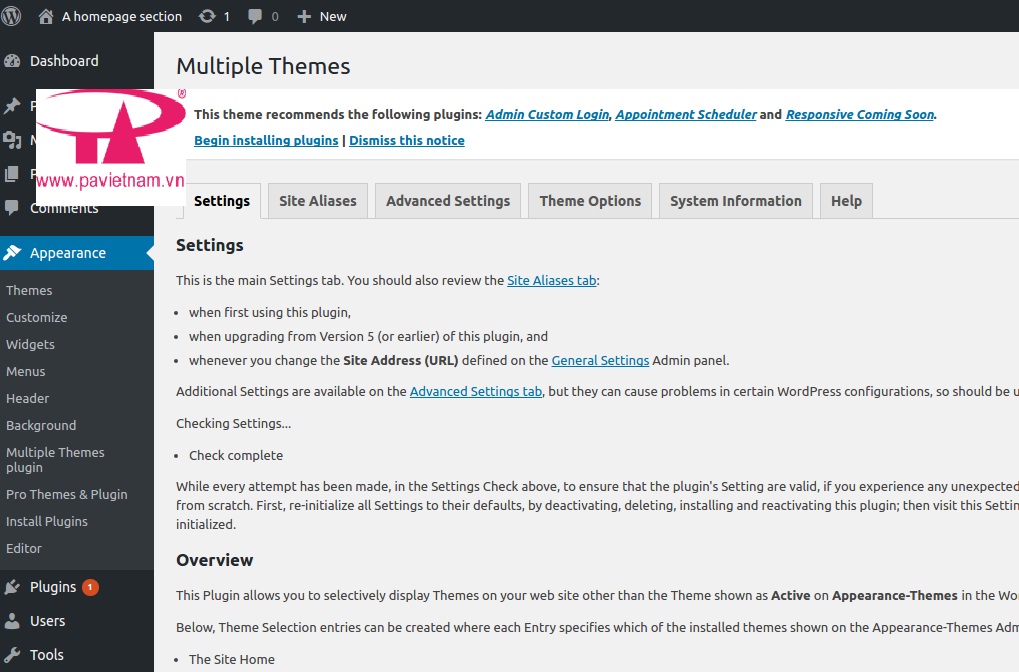Open the Users menu
The height and width of the screenshot is (672, 1019).
pos(47,621)
